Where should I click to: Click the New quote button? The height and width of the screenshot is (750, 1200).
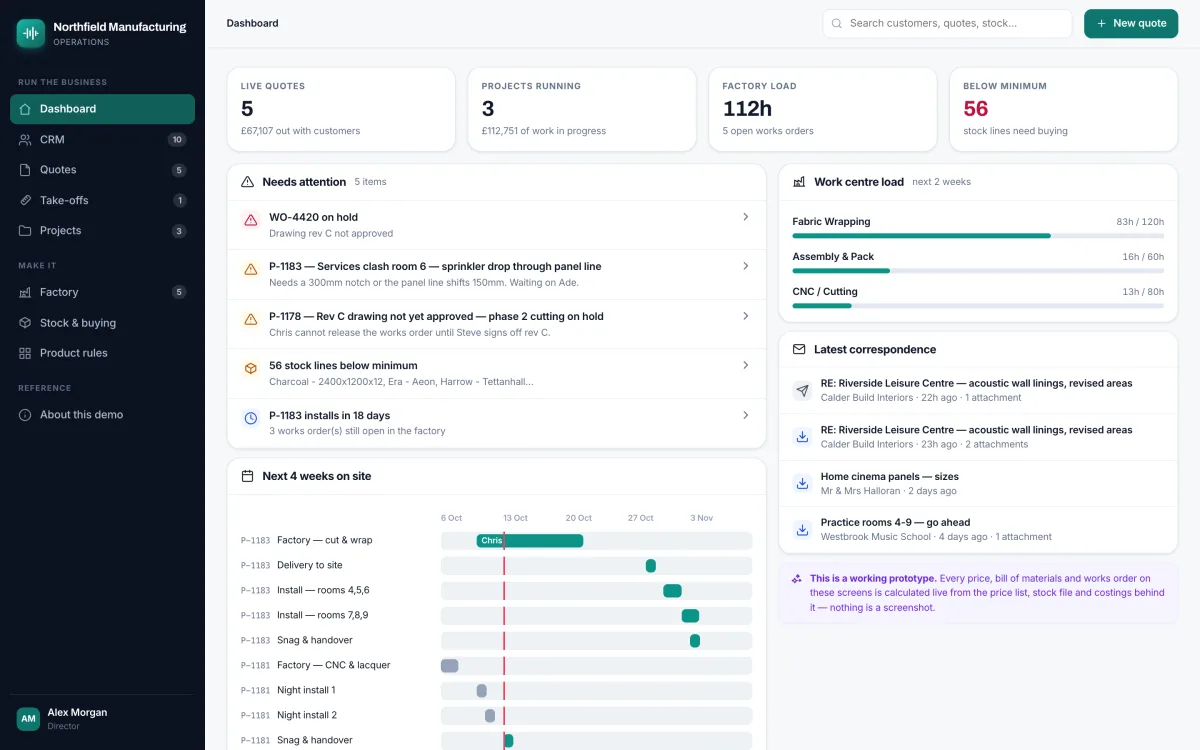click(x=1131, y=23)
